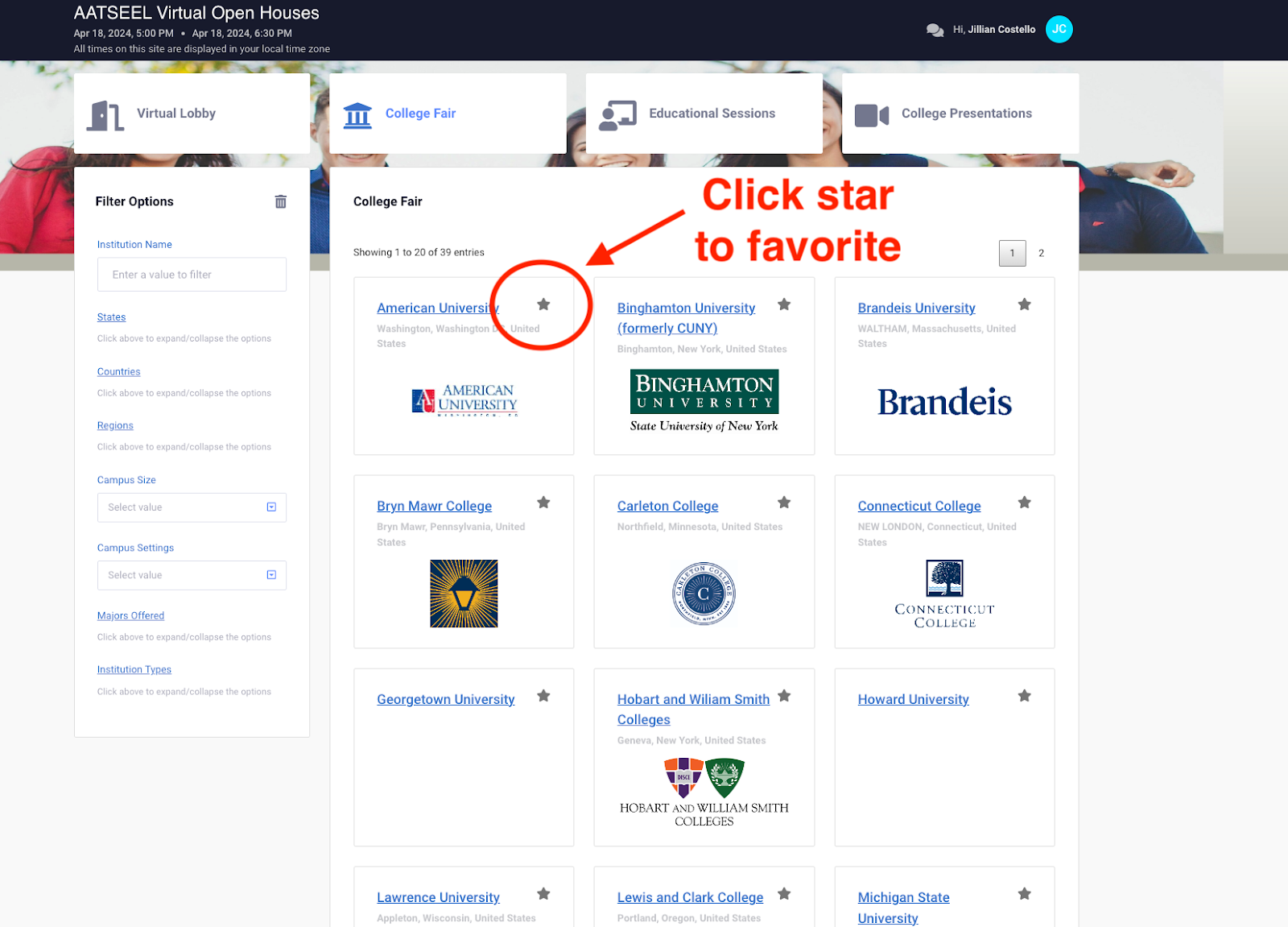Click the star on the Carleton College card
The image size is (1288, 927).
click(784, 503)
